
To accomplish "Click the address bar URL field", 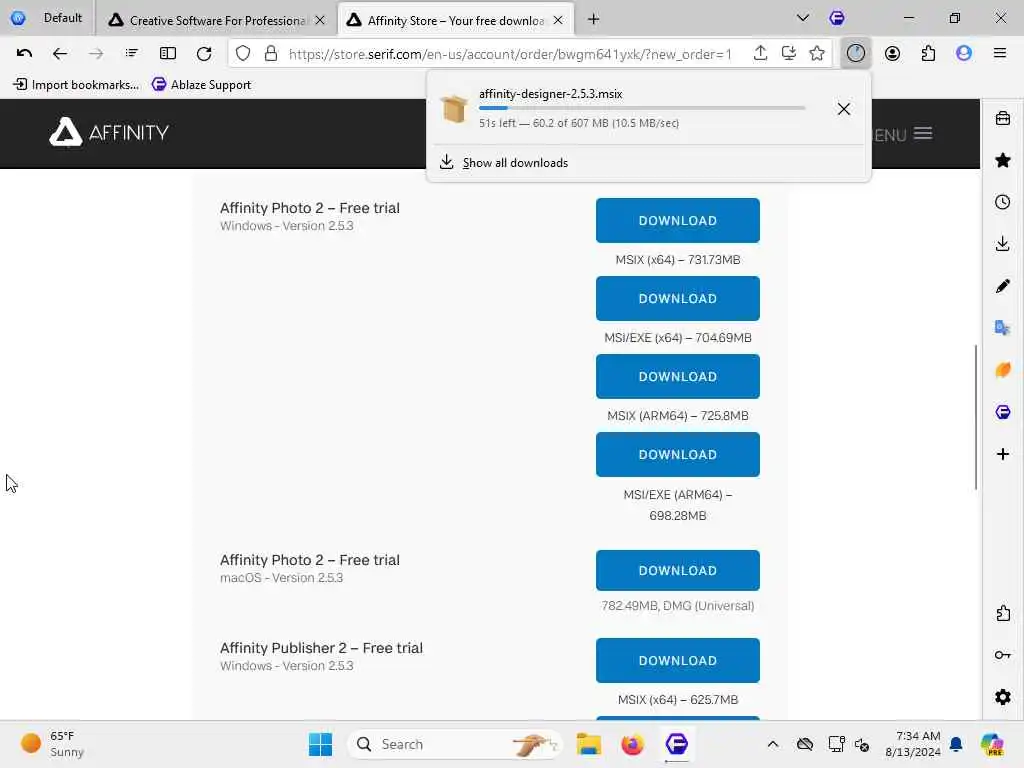I will coord(510,54).
